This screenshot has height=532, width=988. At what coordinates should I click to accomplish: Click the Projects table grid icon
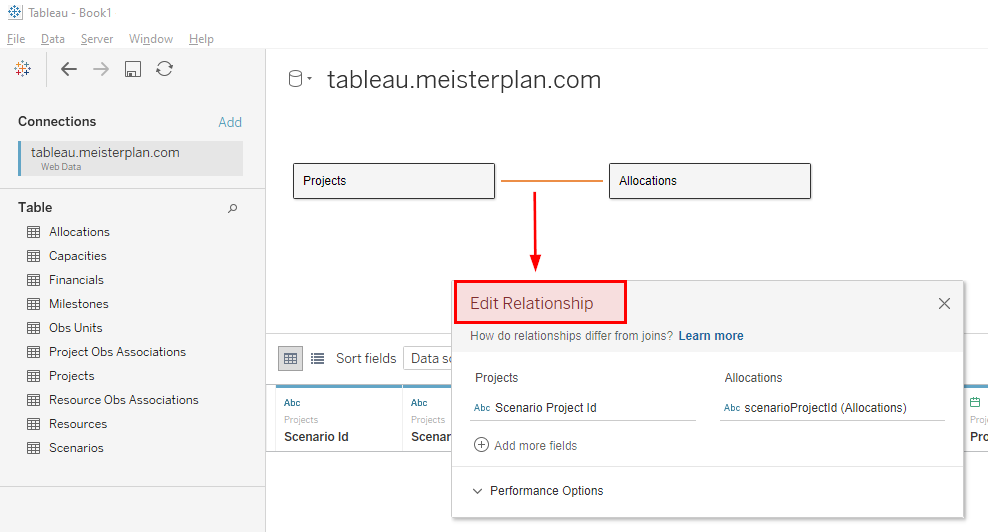click(x=33, y=376)
